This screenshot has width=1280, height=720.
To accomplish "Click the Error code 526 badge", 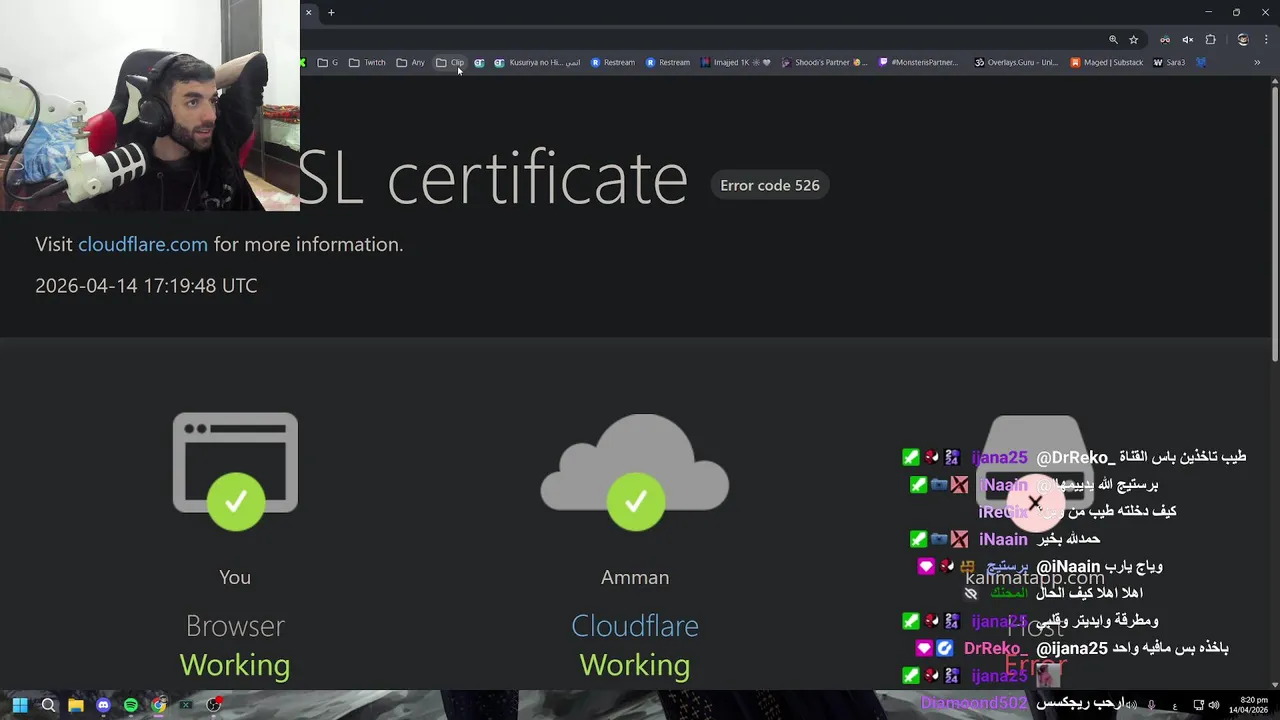I will pos(770,185).
